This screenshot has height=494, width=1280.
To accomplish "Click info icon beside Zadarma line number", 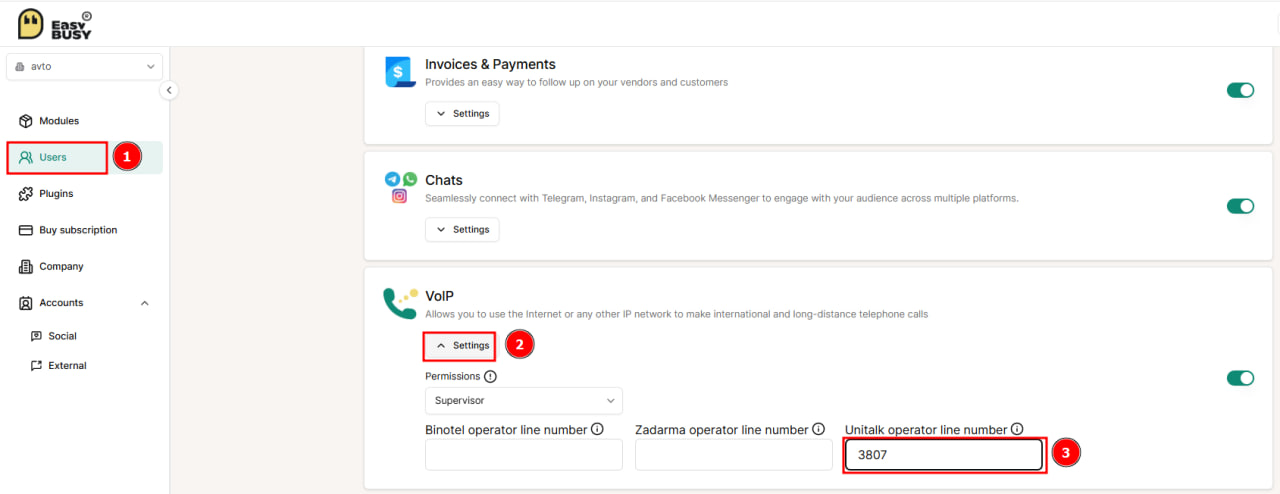I will pos(818,429).
